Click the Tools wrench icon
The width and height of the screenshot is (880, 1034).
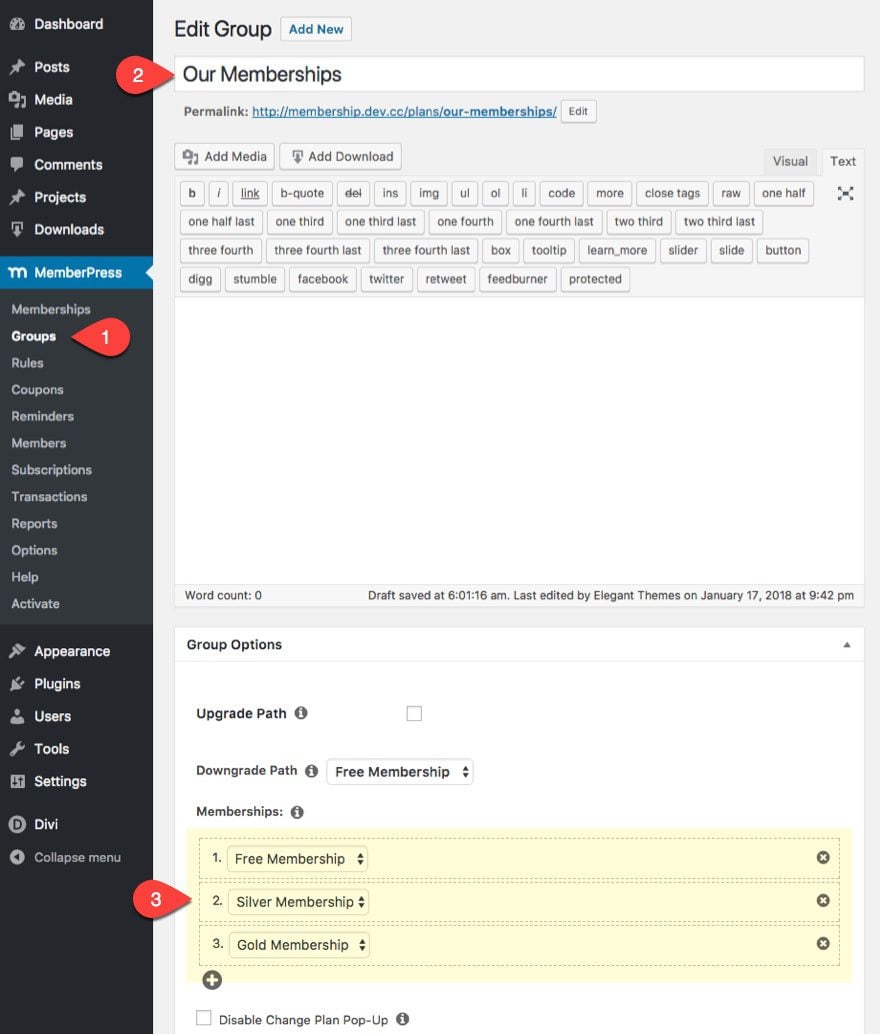tap(17, 748)
